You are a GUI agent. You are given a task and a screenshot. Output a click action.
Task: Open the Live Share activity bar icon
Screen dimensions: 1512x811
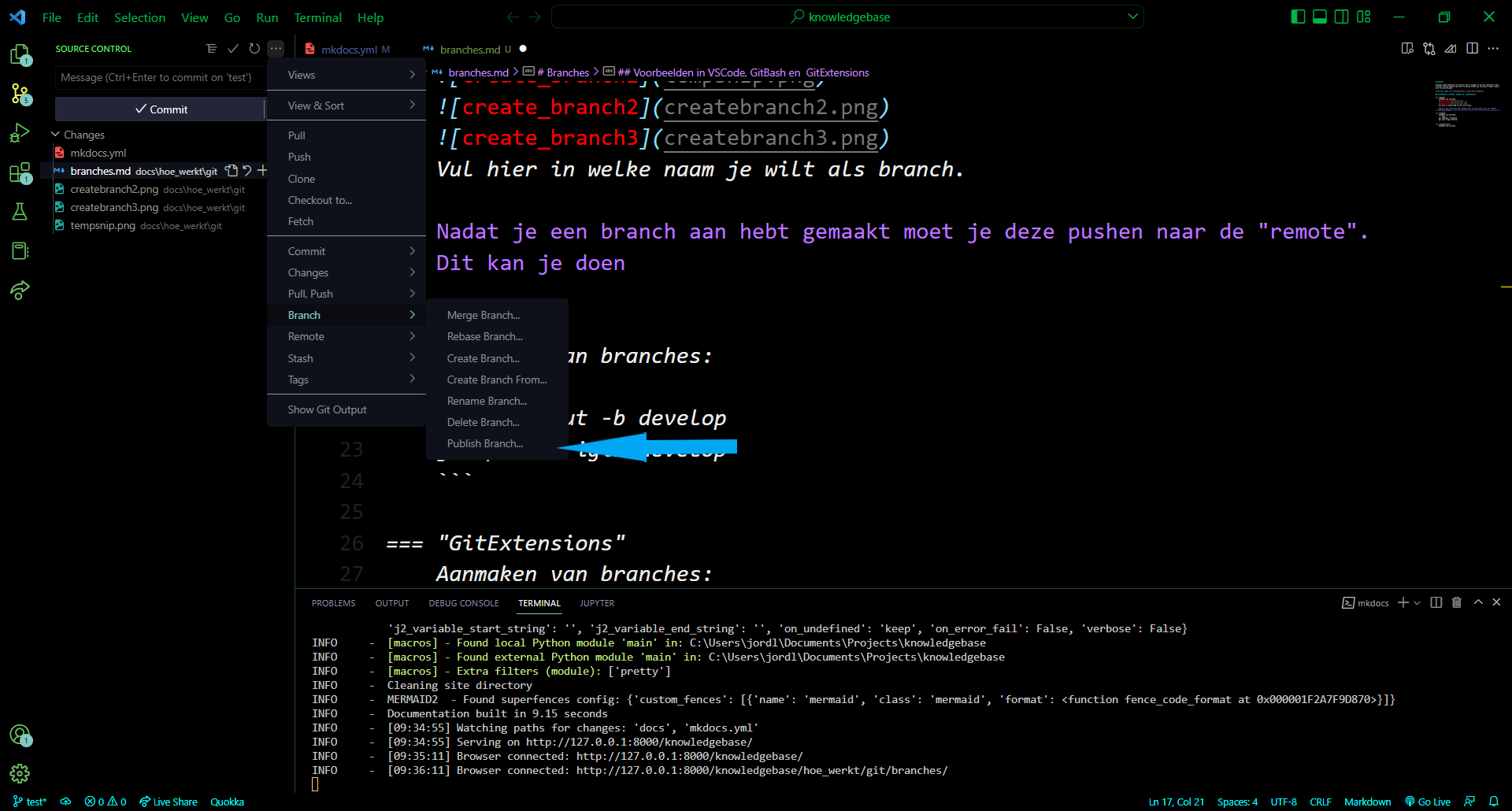tap(20, 291)
